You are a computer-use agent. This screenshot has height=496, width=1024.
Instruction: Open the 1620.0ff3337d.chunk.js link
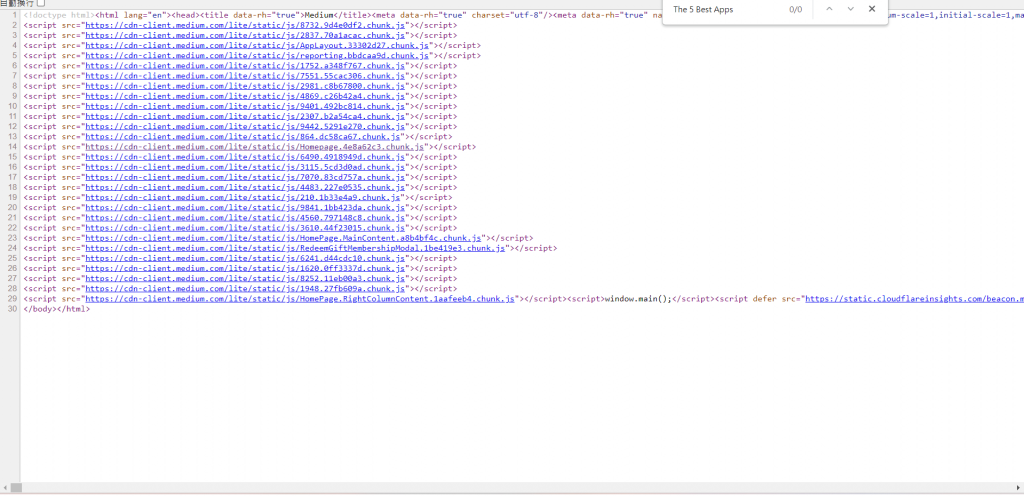tap(246, 268)
